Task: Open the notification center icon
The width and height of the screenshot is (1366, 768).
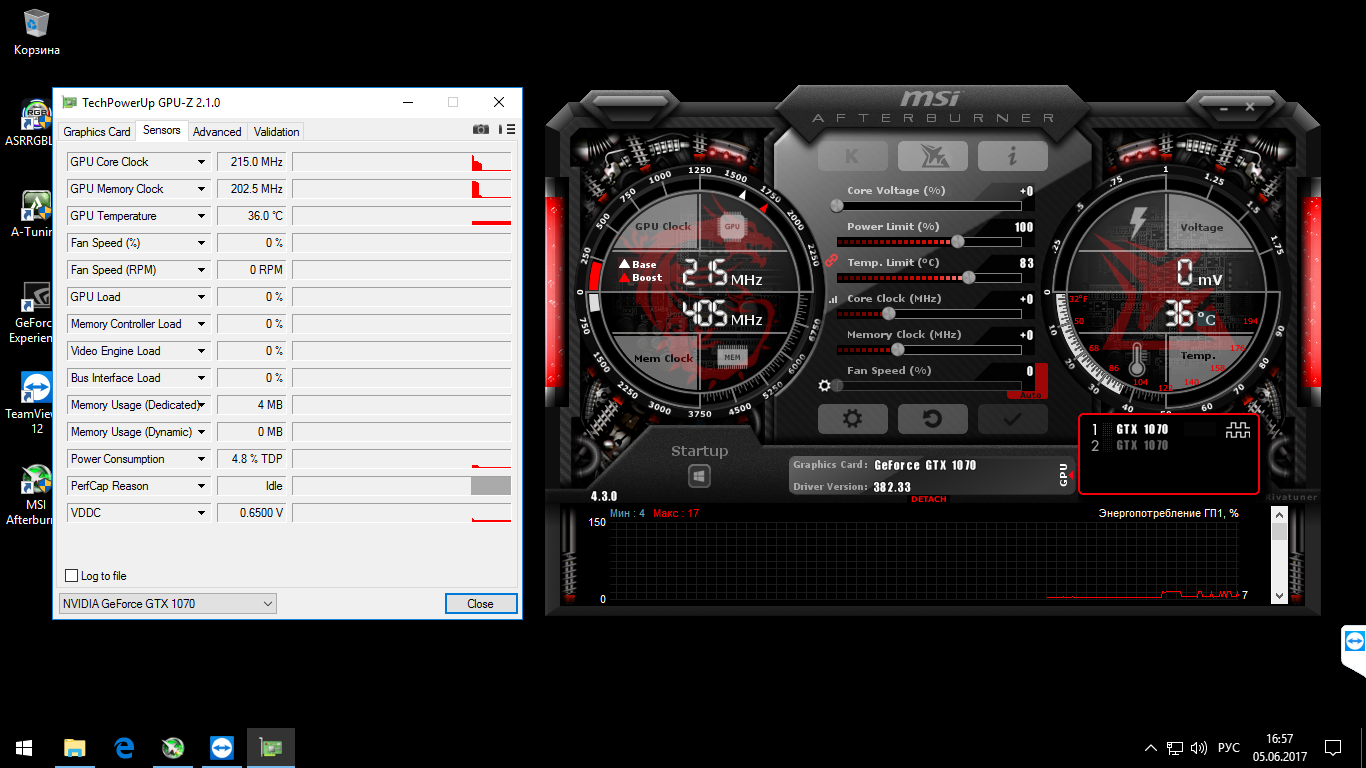Action: coord(1333,748)
